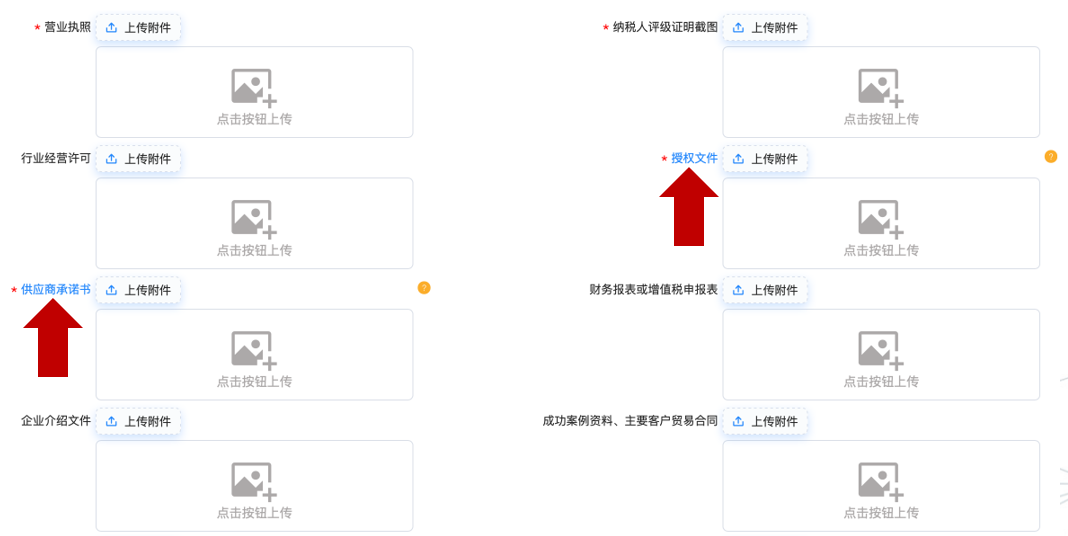Click image upload icon in 授权文件 box
This screenshot has width=1068, height=536.
point(880,218)
